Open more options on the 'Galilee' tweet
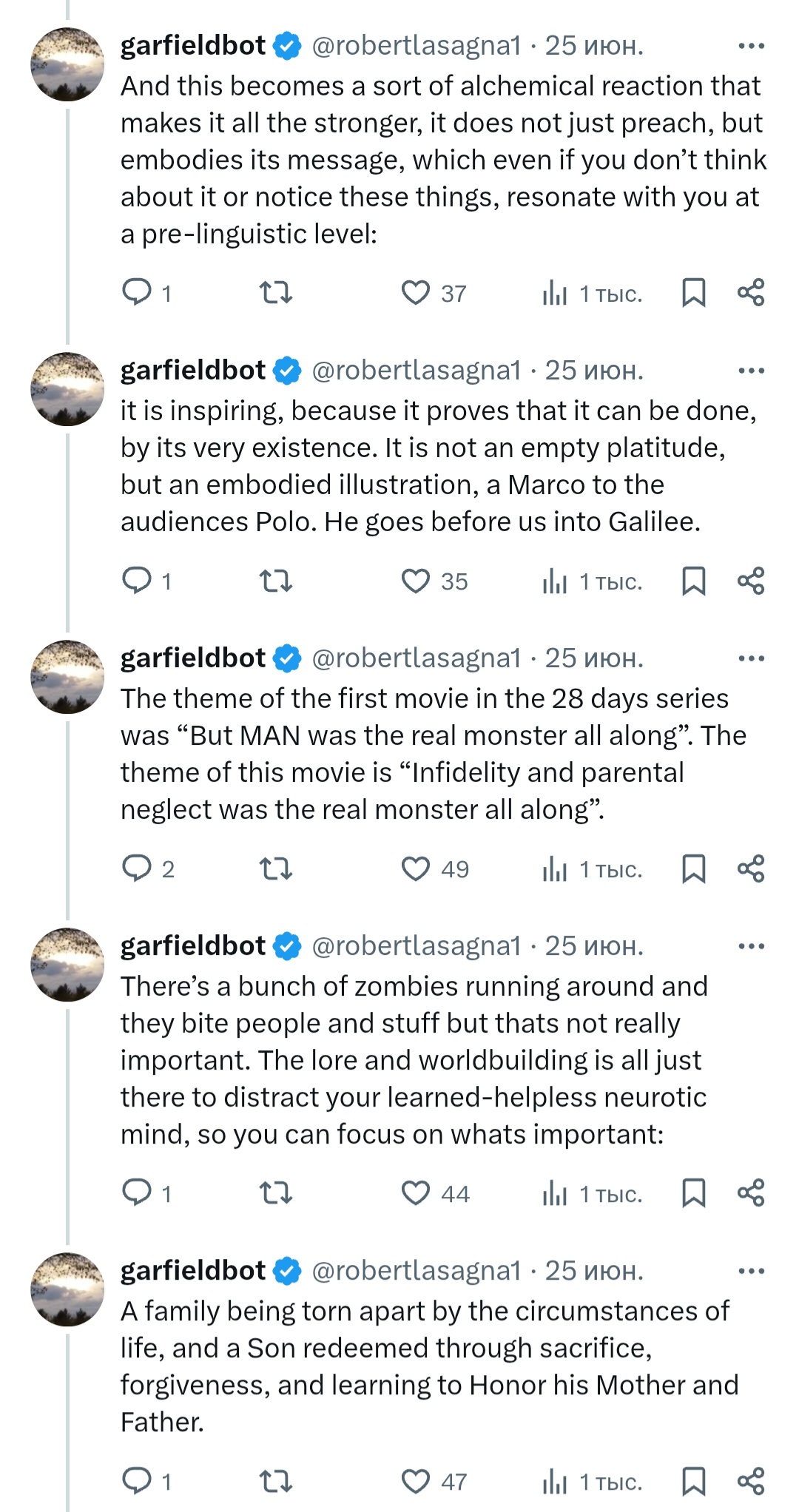The height and width of the screenshot is (1512, 799). pyautogui.click(x=751, y=371)
